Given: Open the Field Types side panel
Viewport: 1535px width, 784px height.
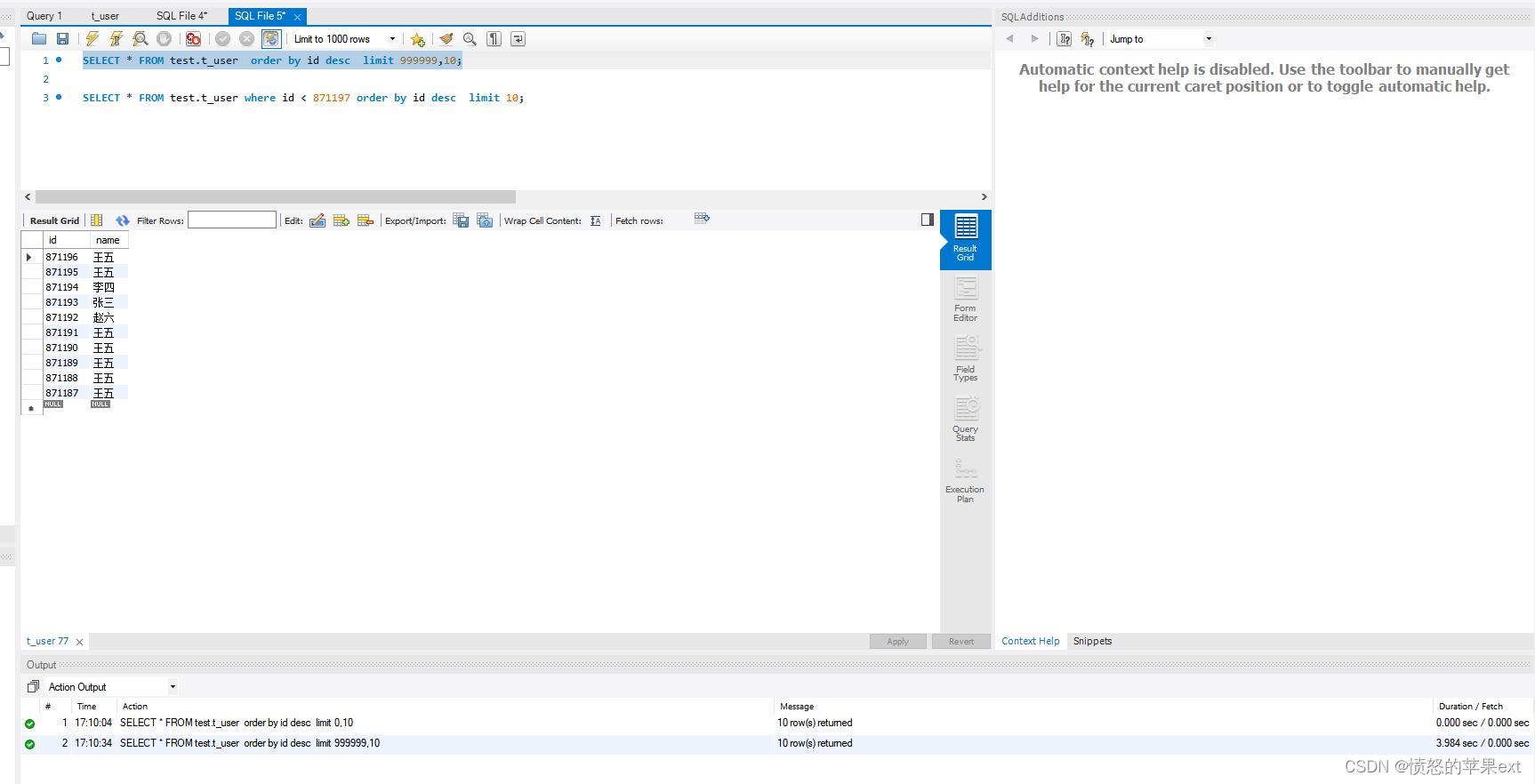Looking at the screenshot, I should tap(966, 359).
